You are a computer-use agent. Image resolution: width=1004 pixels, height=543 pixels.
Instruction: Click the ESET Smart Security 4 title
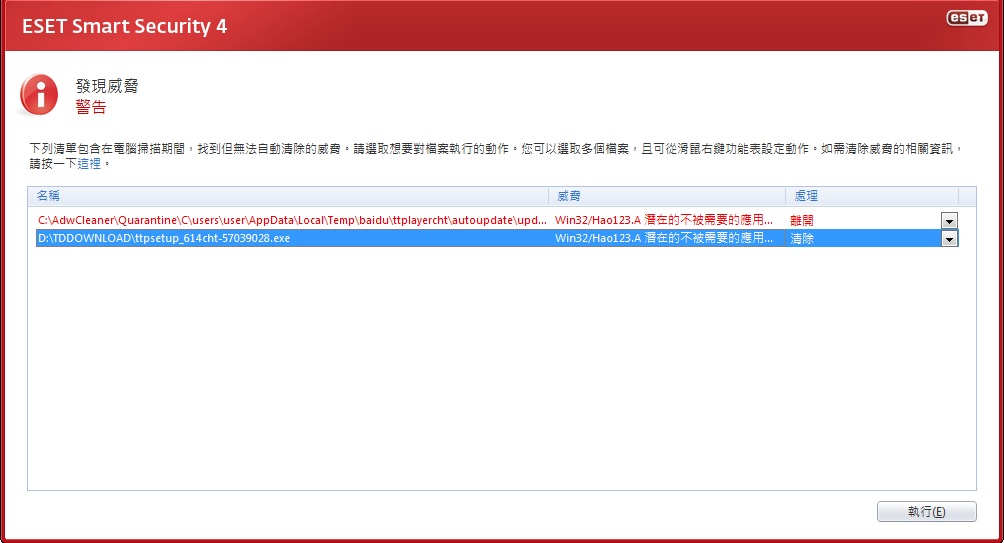tap(125, 26)
